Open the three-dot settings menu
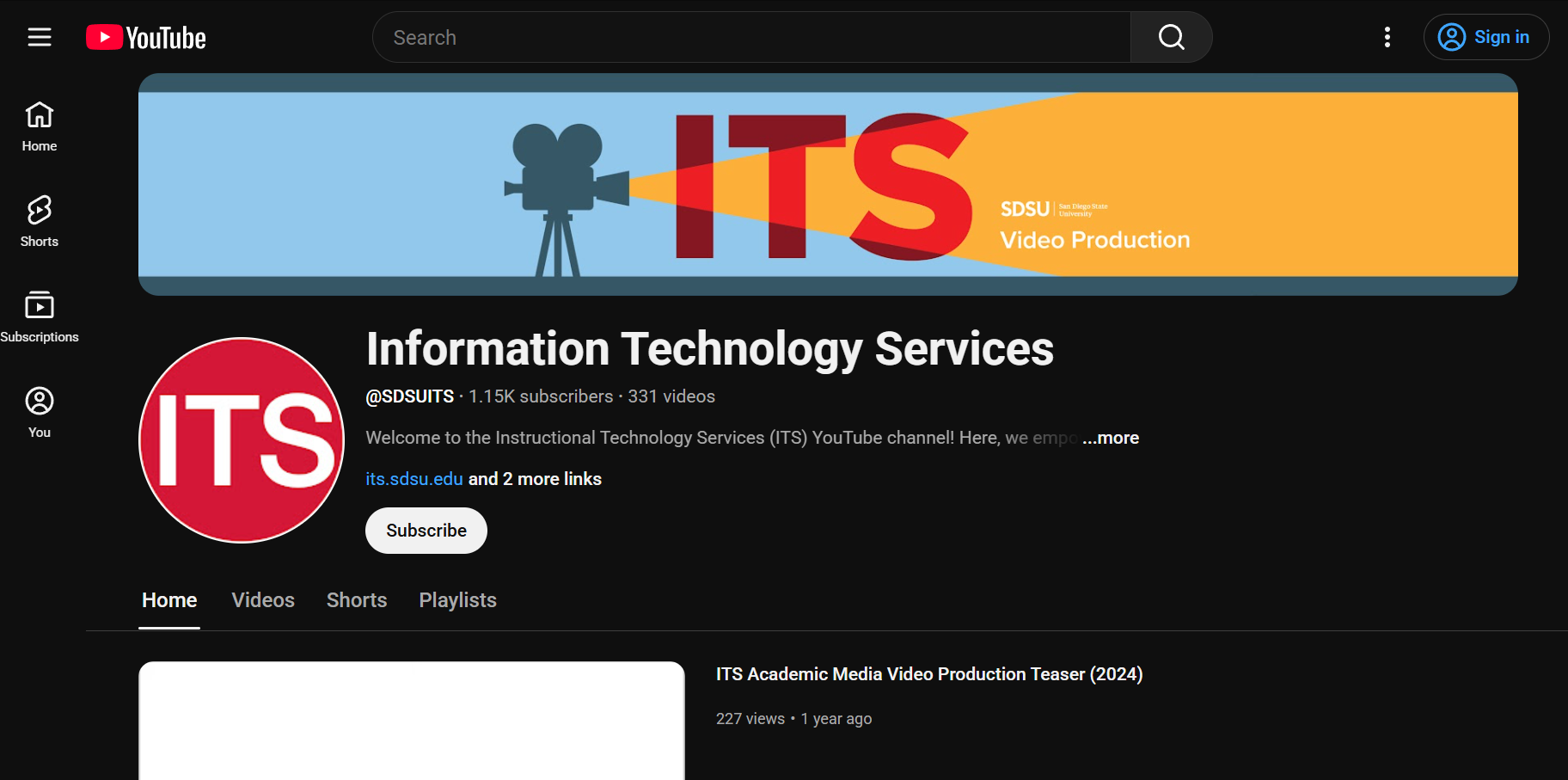 pyautogui.click(x=1387, y=37)
